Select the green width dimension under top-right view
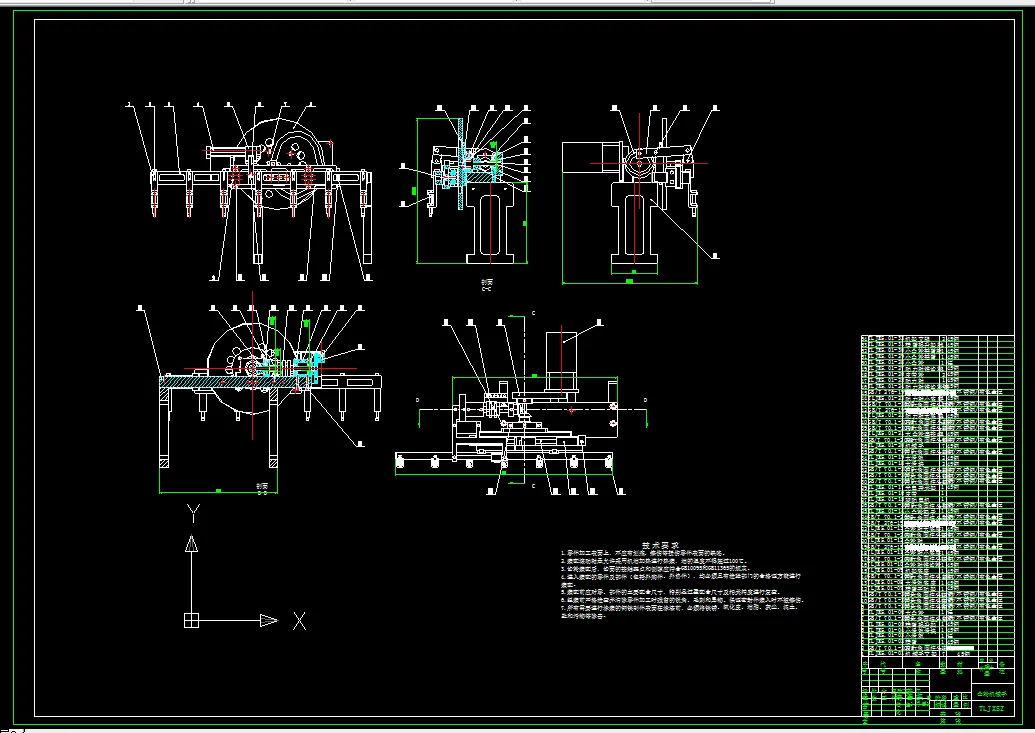This screenshot has height=733, width=1035. [630, 283]
